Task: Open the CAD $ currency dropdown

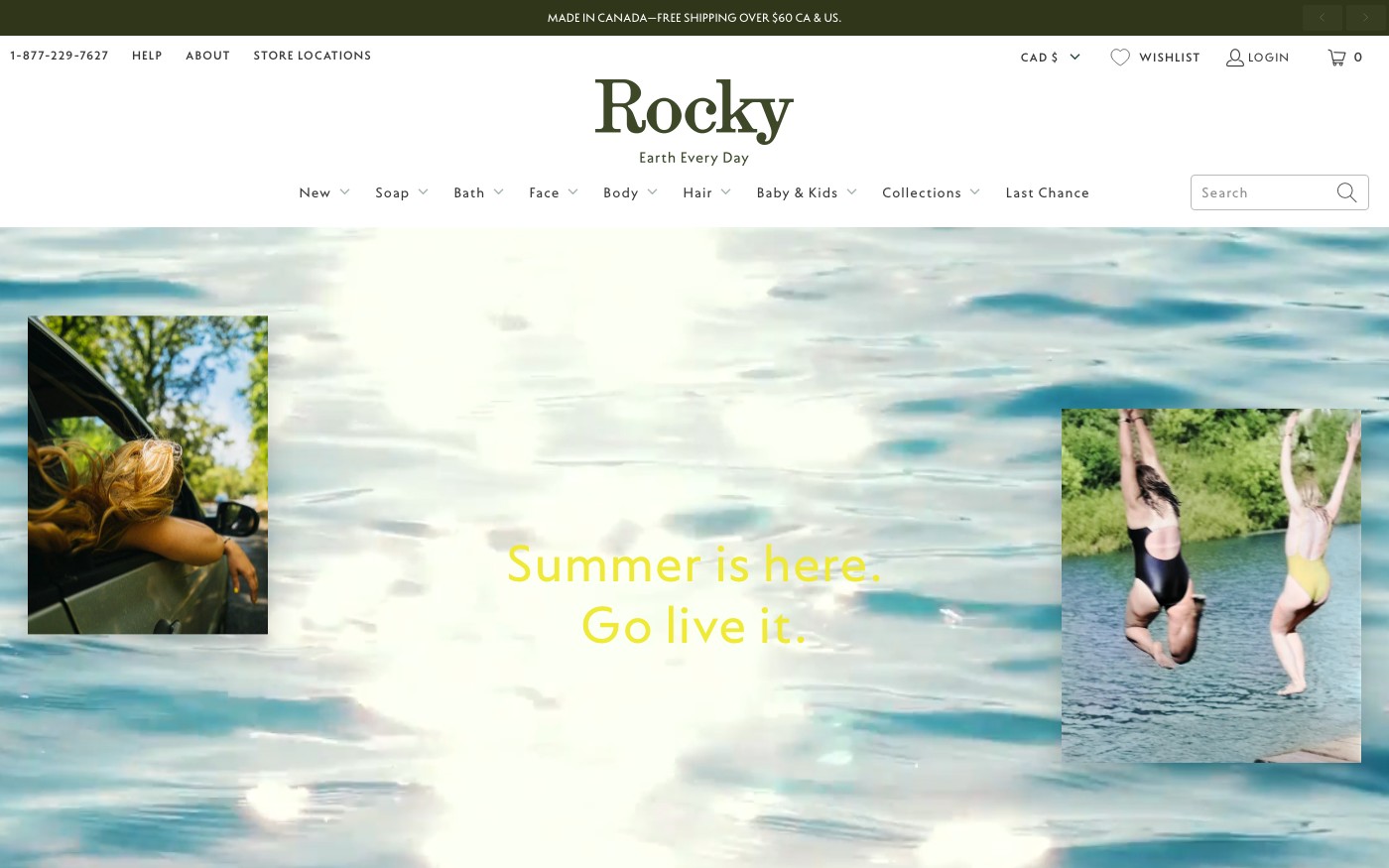Action: [1051, 58]
